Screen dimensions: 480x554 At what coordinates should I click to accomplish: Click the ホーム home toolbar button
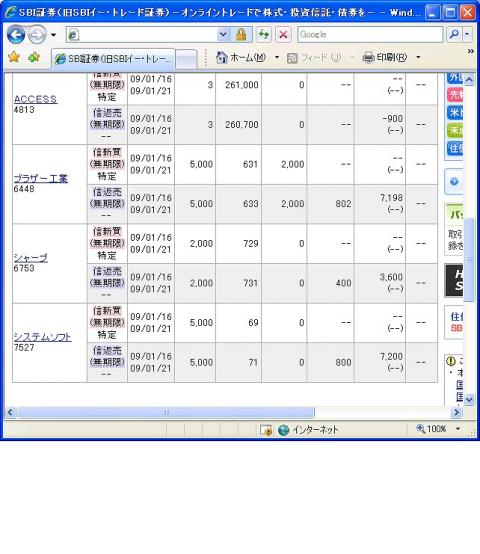click(241, 57)
